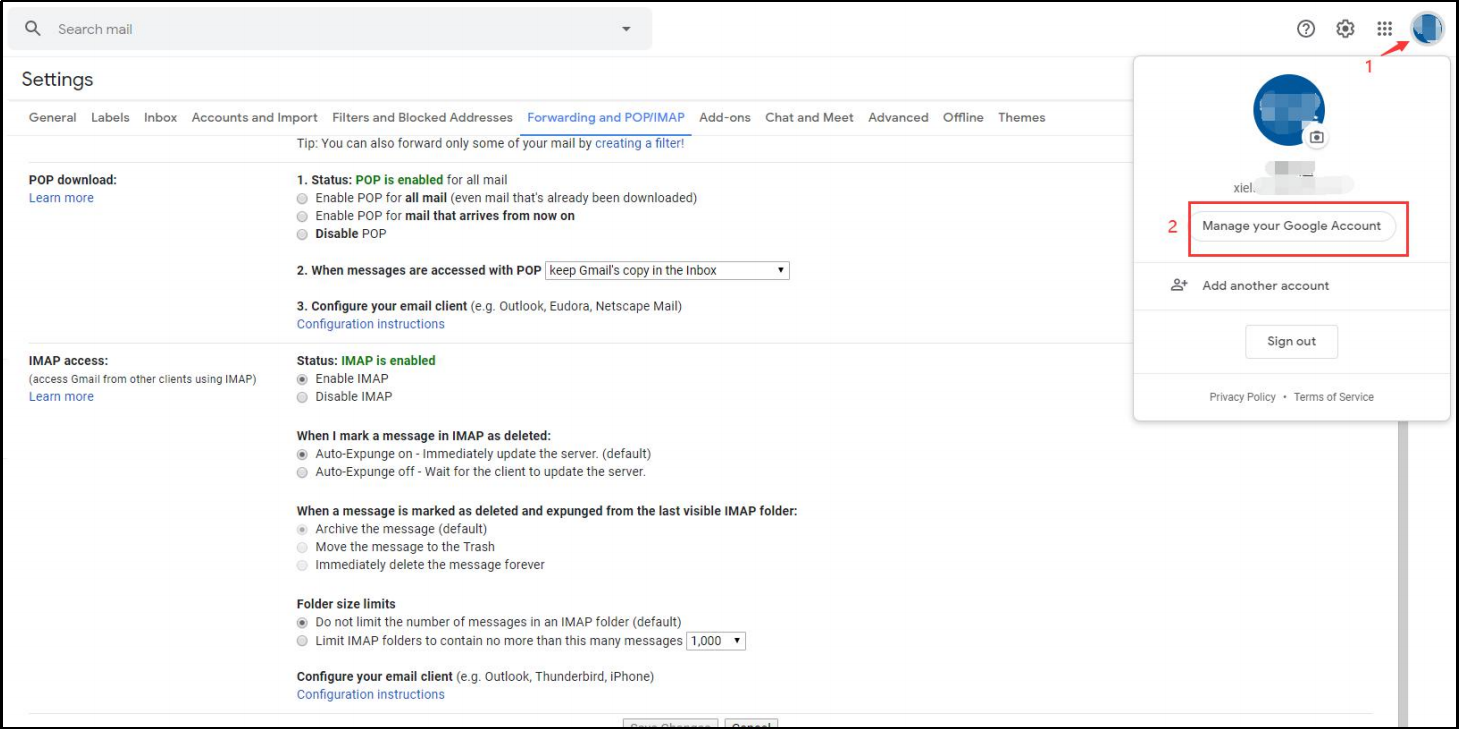Open the keep Gmail's copy dropdown

click(667, 271)
